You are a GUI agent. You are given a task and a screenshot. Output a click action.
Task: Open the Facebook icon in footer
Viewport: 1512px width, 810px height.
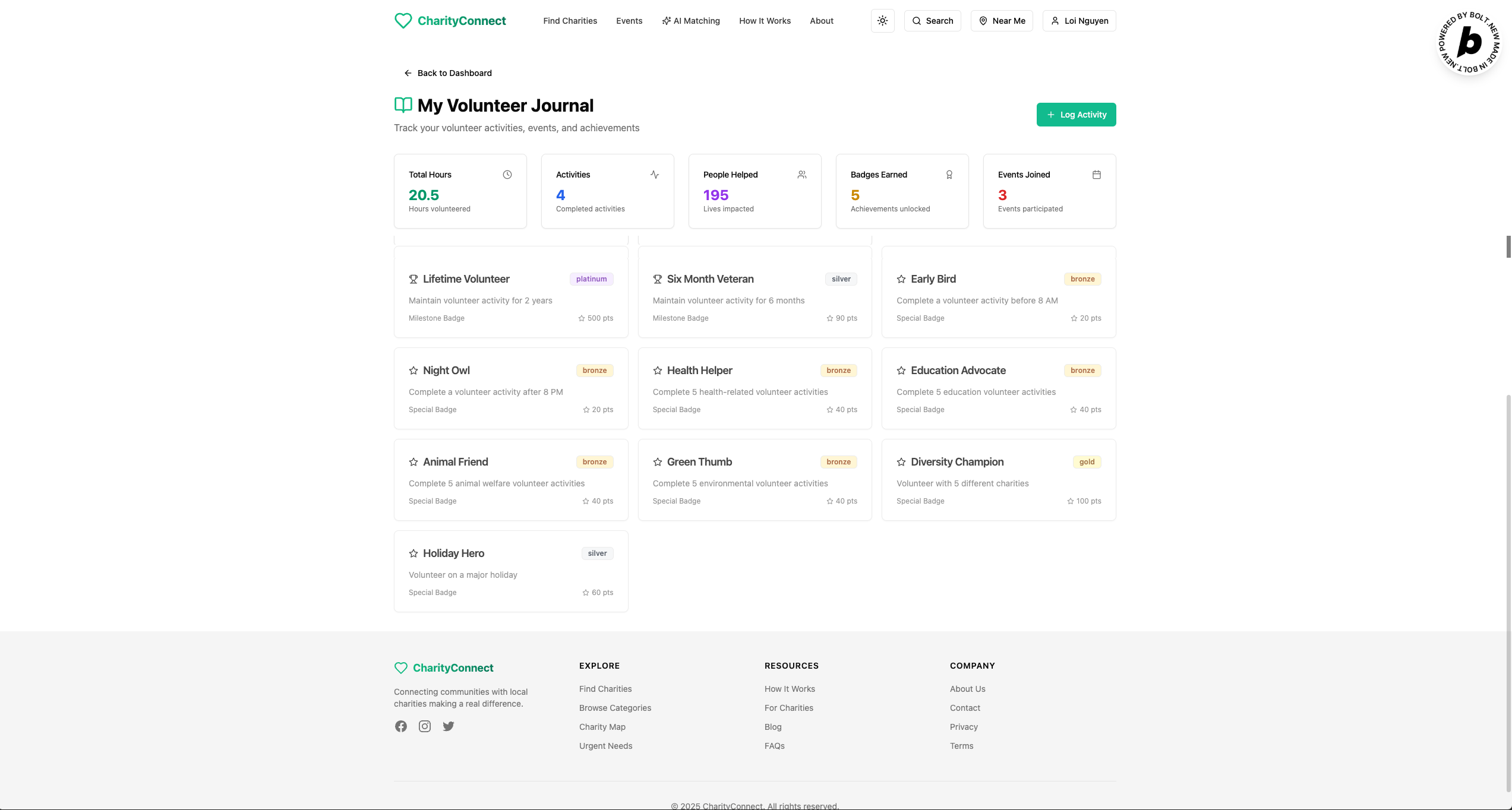[x=401, y=726]
